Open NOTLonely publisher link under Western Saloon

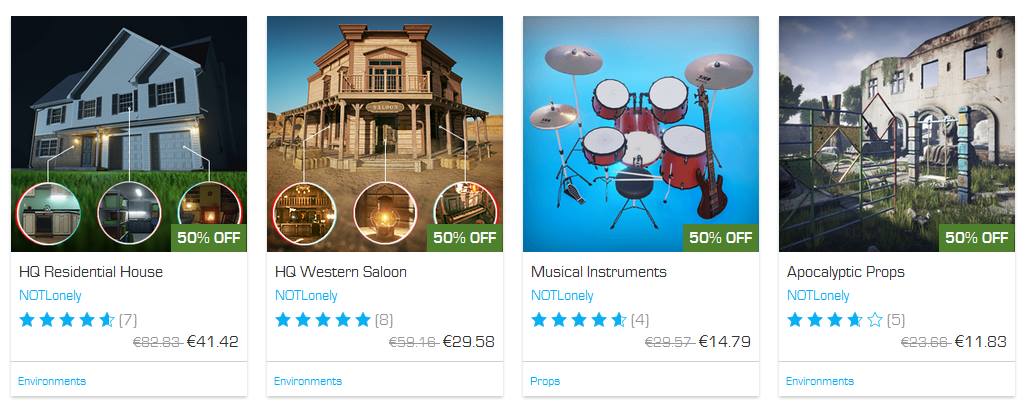point(306,296)
